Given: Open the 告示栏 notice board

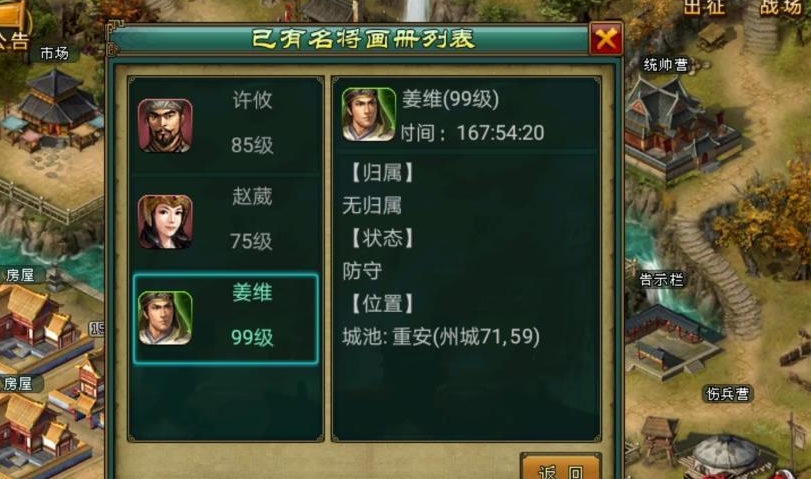Looking at the screenshot, I should (662, 280).
